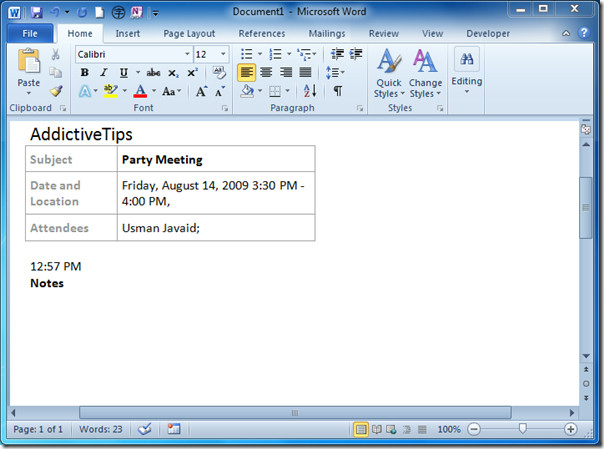Open the Calibri font name dropdown
This screenshot has width=604, height=449.
coord(187,54)
